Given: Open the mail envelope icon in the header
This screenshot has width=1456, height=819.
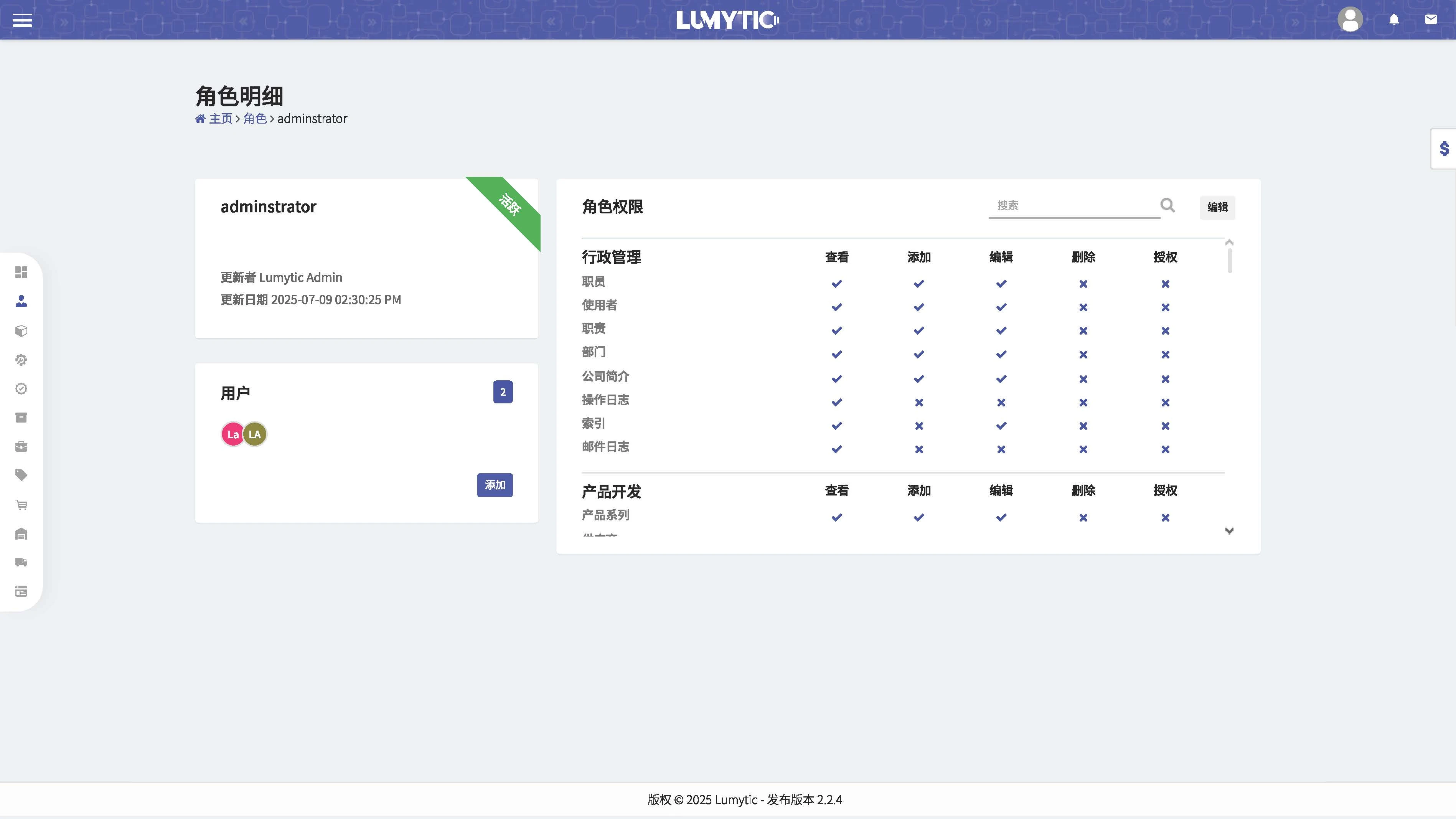Looking at the screenshot, I should [x=1432, y=19].
